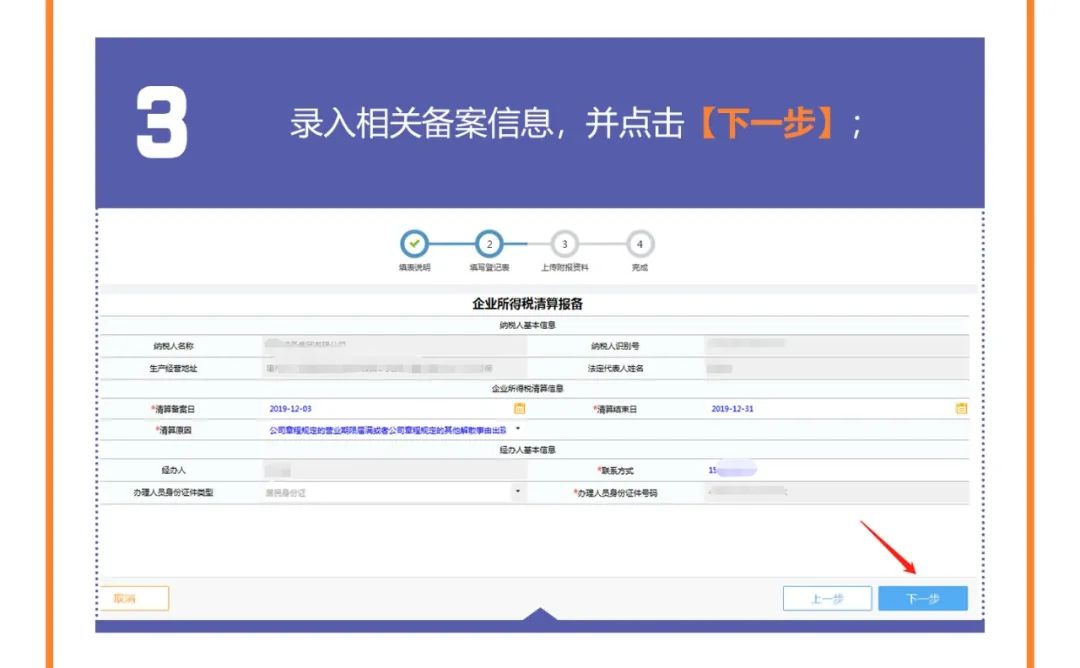Expand the 清算原因 dropdown arrow
Image resolution: width=1080 pixels, height=668 pixels.
[518, 430]
